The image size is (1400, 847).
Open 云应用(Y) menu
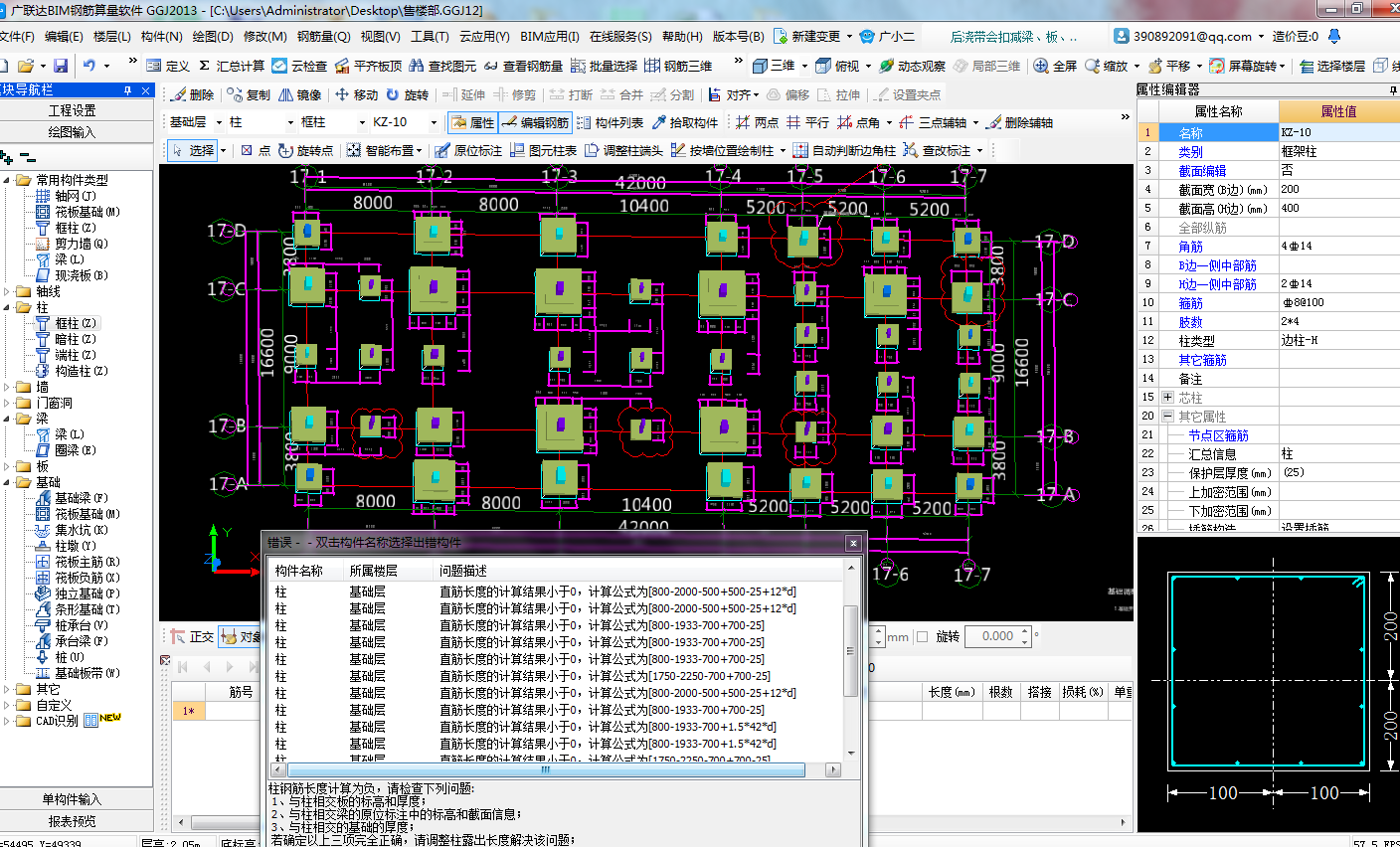tap(484, 37)
